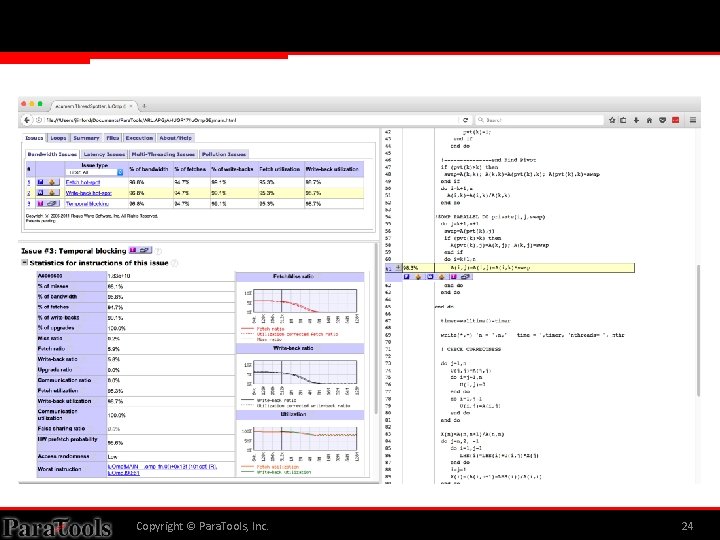Open the bookmarks list icon beside the star
720x540 pixels.
tap(623, 120)
